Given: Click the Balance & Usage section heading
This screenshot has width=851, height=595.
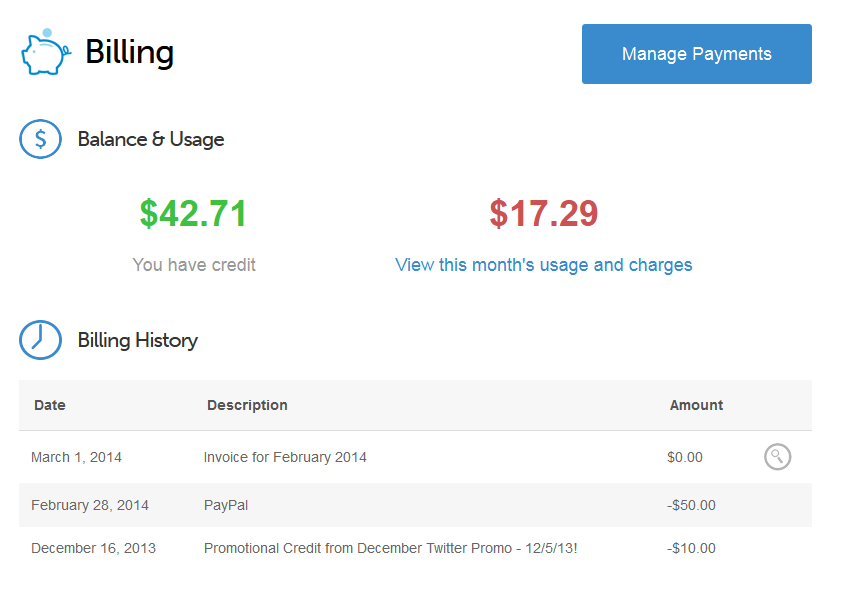Looking at the screenshot, I should pyautogui.click(x=151, y=140).
